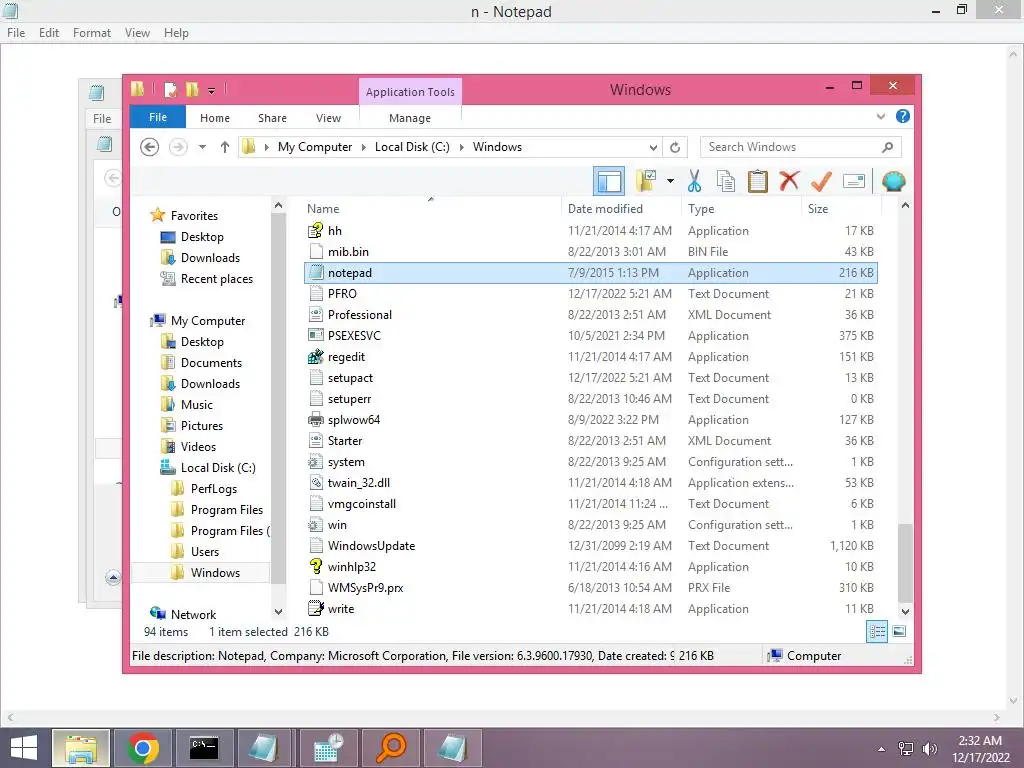Select Network in the navigation pane
Viewport: 1024px width, 768px height.
pos(193,615)
